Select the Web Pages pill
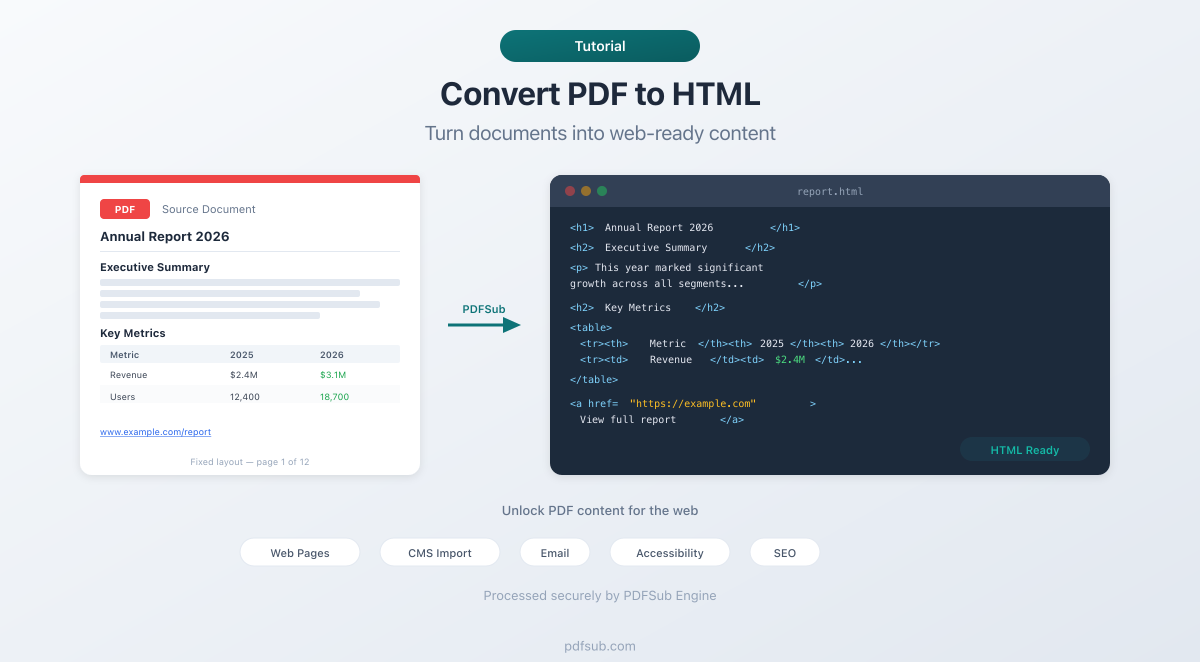 click(x=300, y=552)
